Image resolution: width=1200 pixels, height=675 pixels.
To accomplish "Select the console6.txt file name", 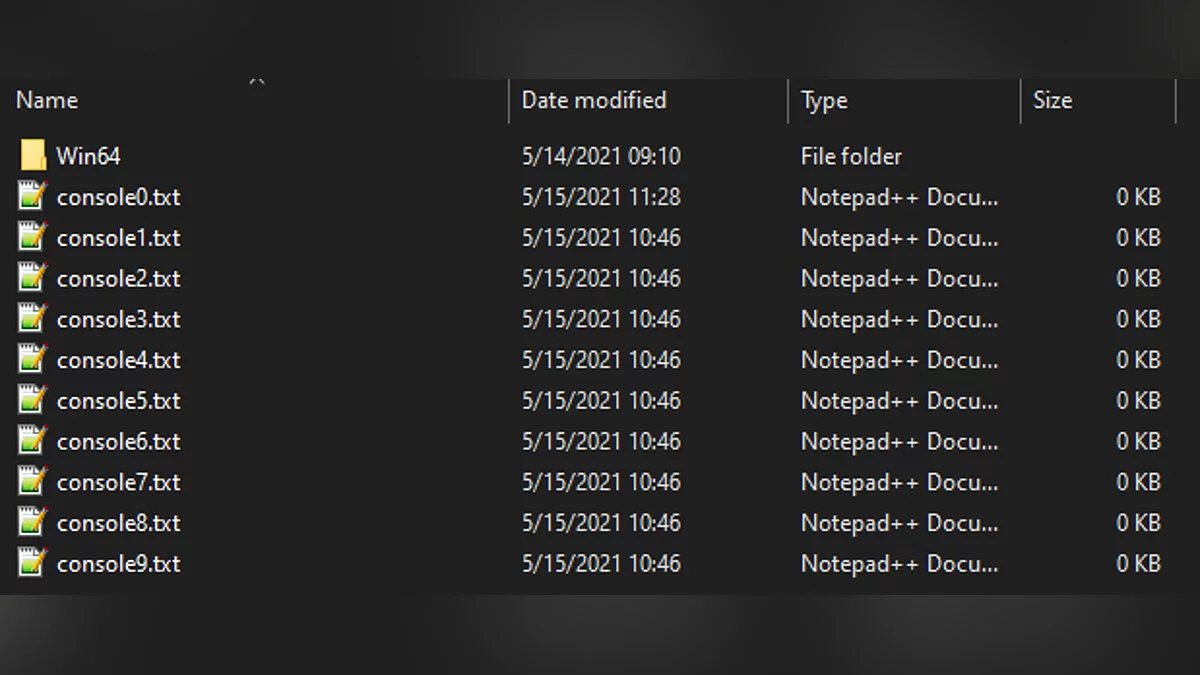I will click(119, 442).
